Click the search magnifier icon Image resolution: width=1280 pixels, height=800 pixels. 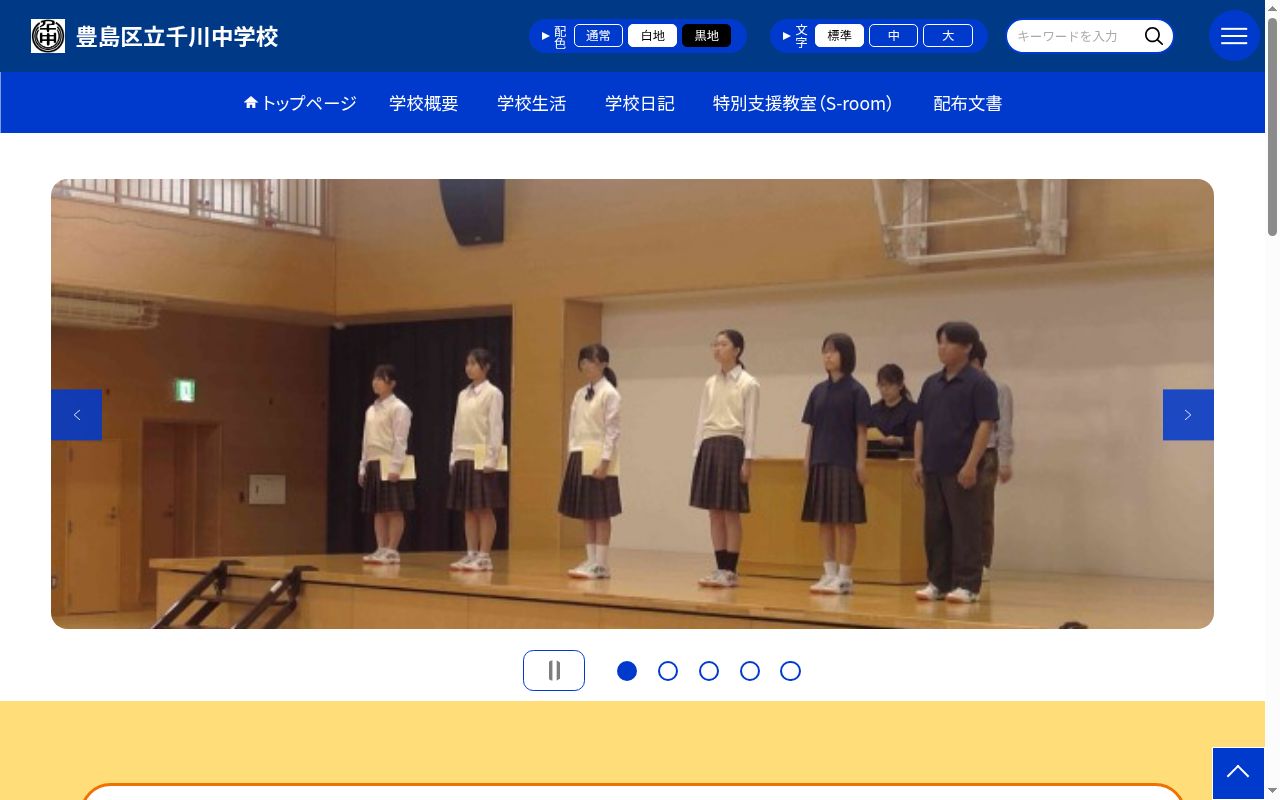coord(1154,36)
